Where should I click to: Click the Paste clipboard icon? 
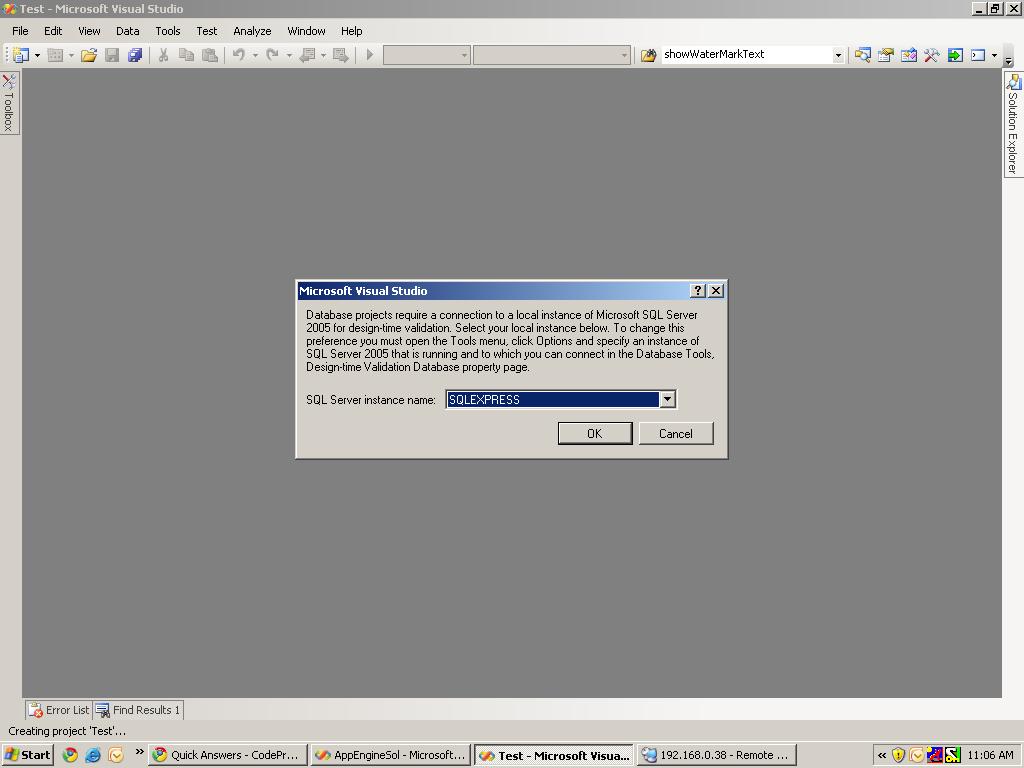pyautogui.click(x=210, y=56)
